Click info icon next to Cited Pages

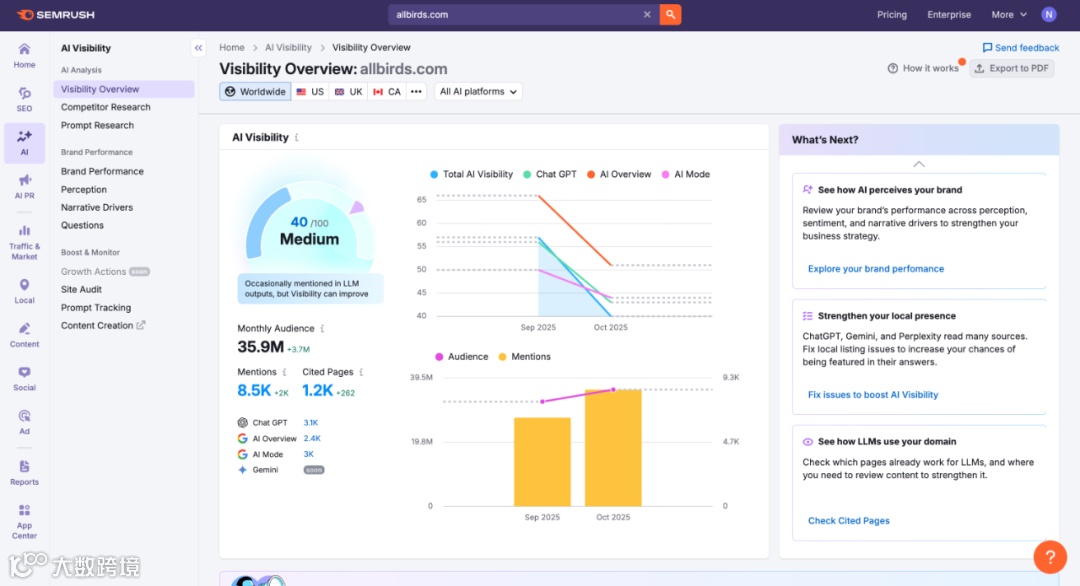[x=362, y=372]
